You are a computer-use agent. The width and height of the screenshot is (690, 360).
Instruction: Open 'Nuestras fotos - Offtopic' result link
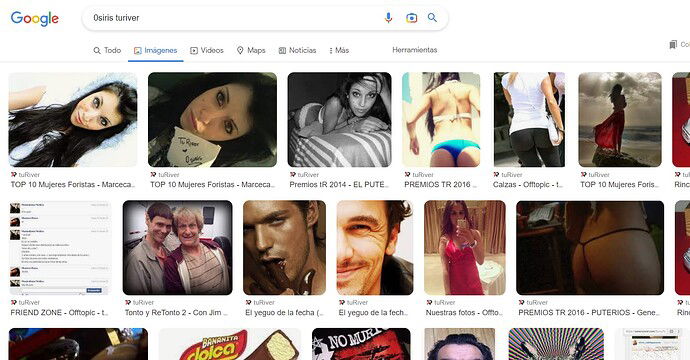tap(464, 313)
